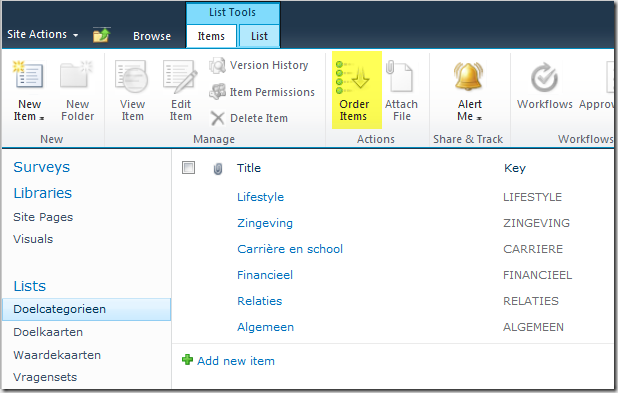Click the attachment paperclip column header
This screenshot has height=393, width=618.
(218, 169)
